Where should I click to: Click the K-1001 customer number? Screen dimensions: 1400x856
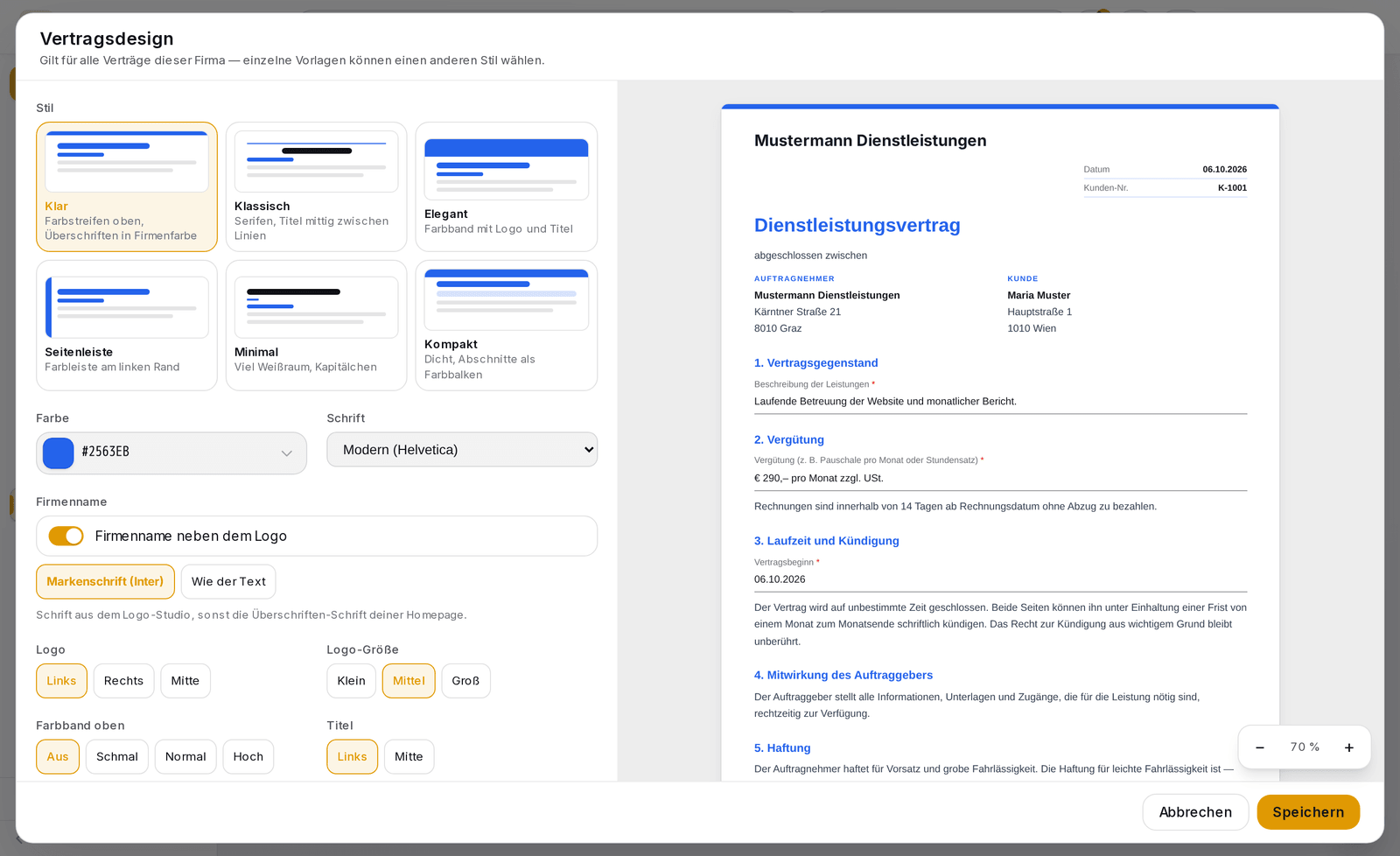[1232, 188]
